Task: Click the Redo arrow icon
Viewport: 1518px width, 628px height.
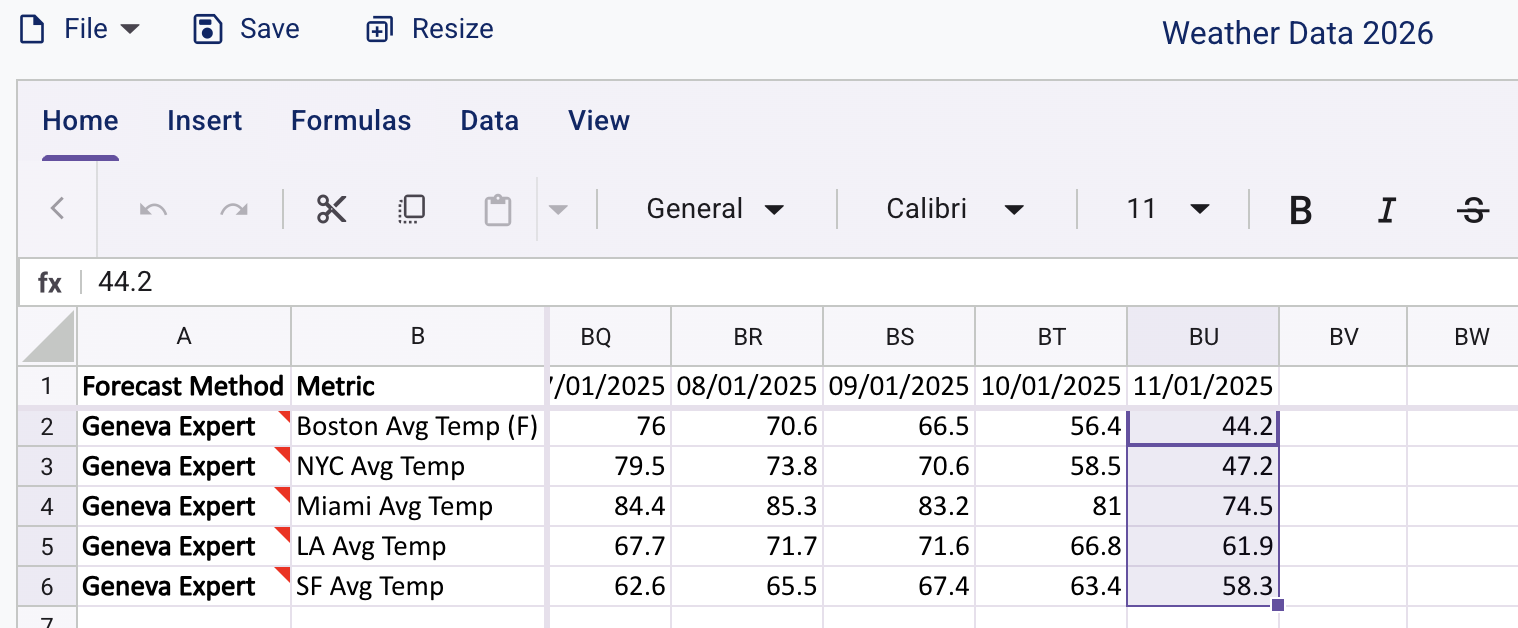Action: pos(234,209)
